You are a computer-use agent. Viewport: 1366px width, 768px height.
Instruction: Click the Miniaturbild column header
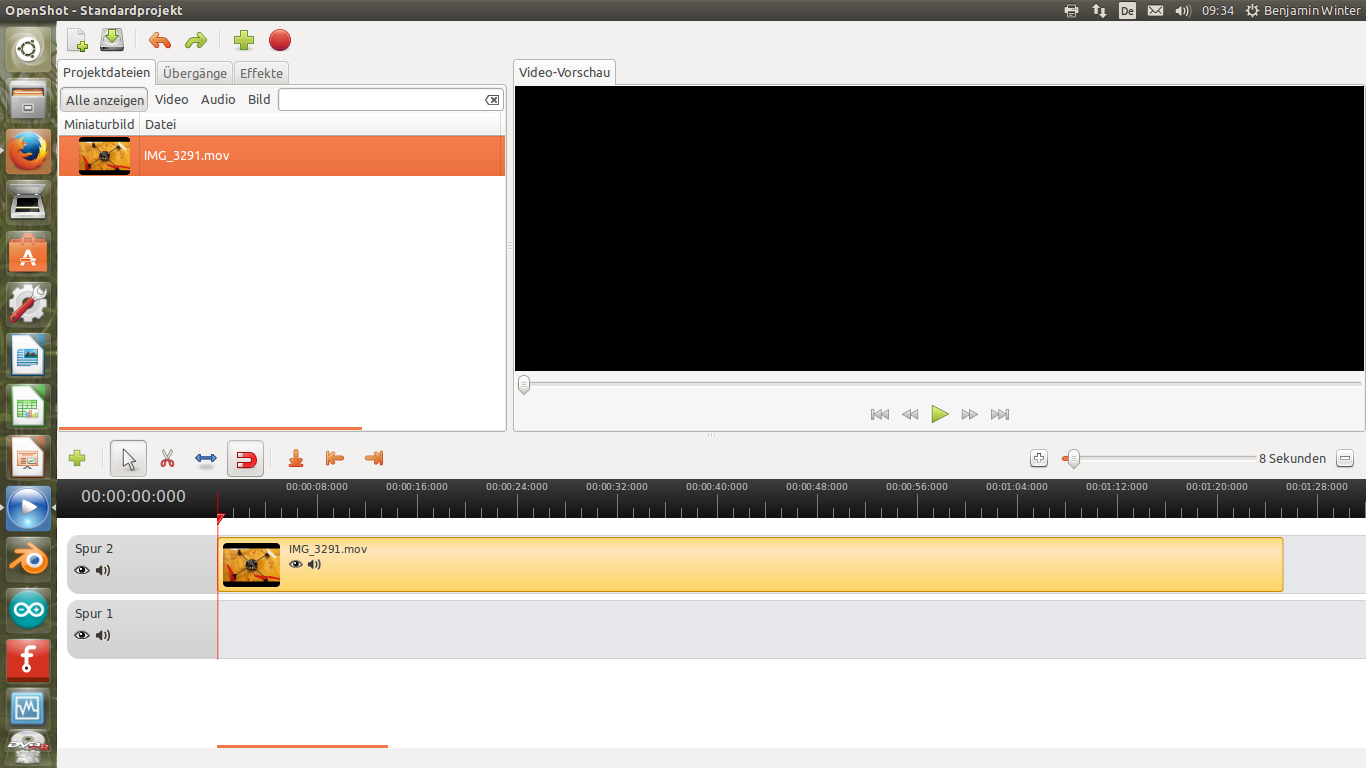99,124
